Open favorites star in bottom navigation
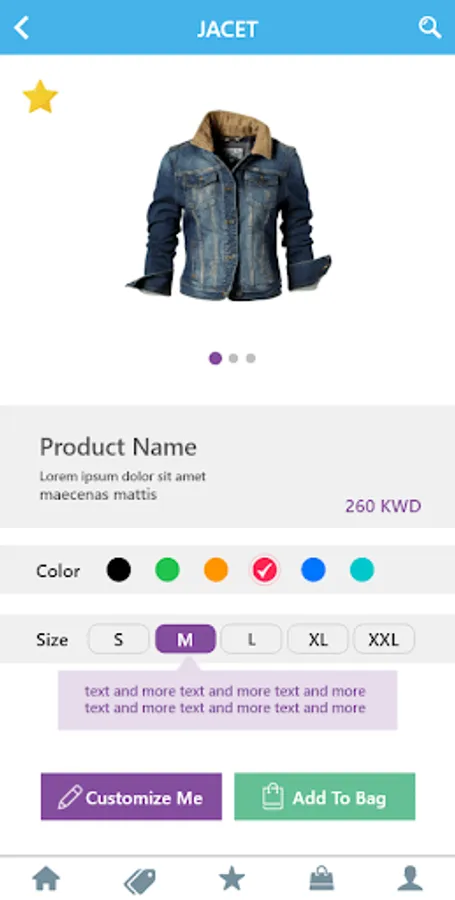 click(x=232, y=878)
